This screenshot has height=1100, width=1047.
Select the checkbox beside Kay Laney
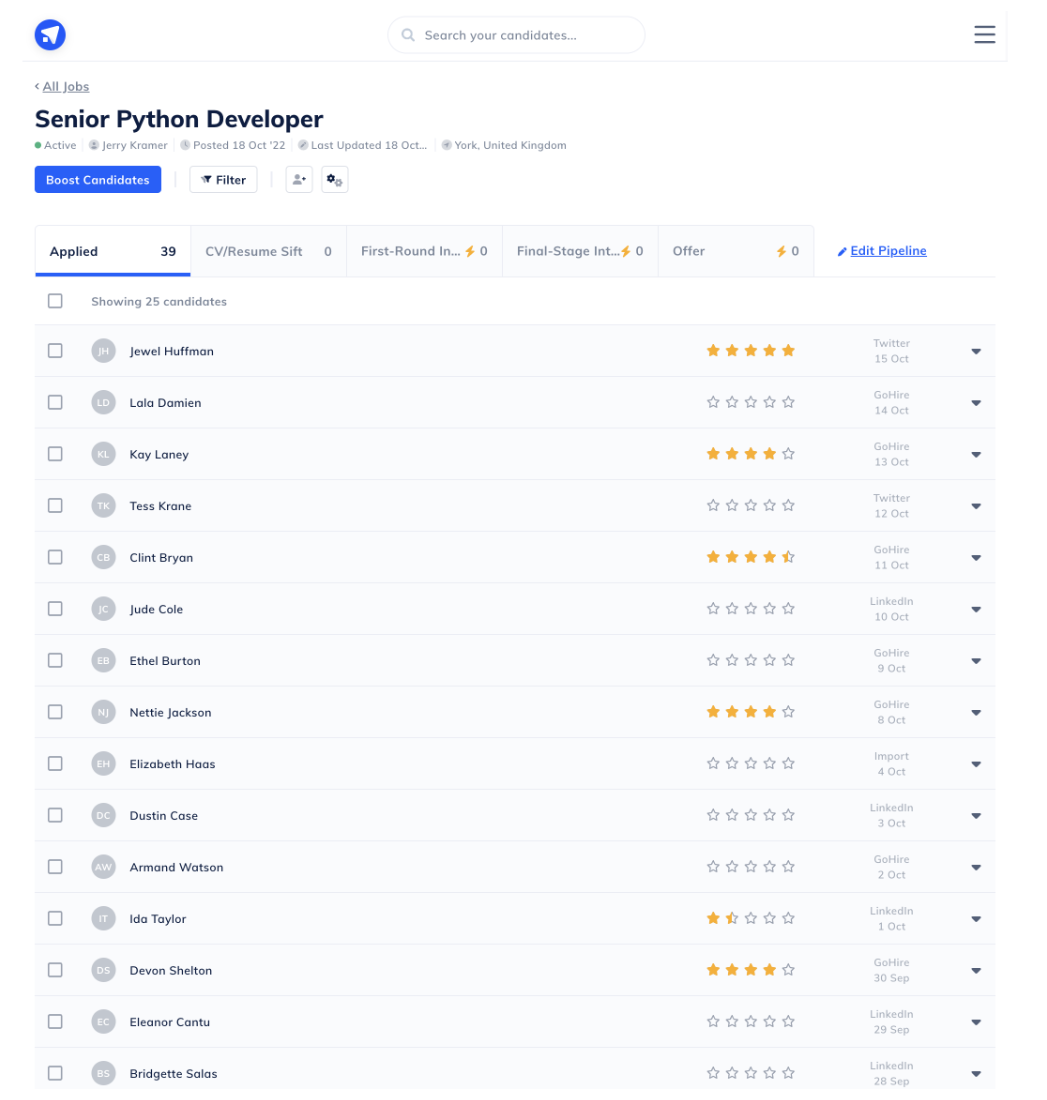coord(55,453)
